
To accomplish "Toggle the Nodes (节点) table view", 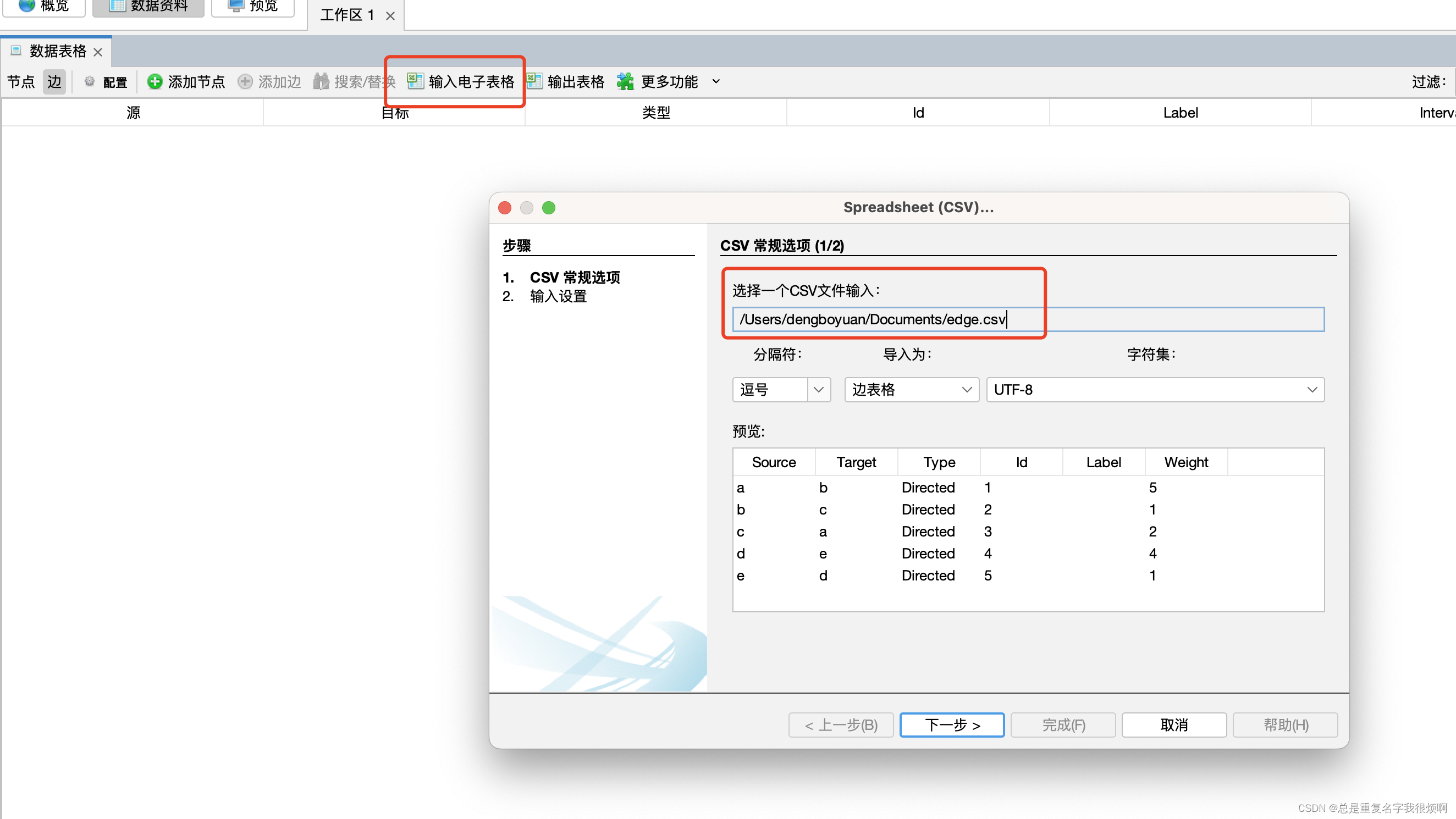I will (x=21, y=81).
